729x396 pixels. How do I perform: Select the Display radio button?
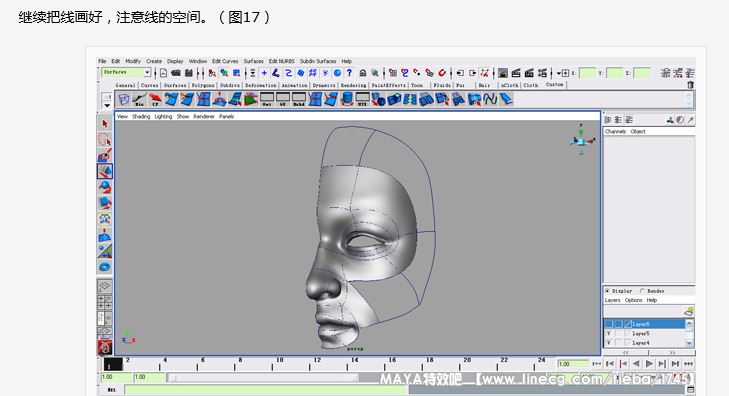point(607,291)
